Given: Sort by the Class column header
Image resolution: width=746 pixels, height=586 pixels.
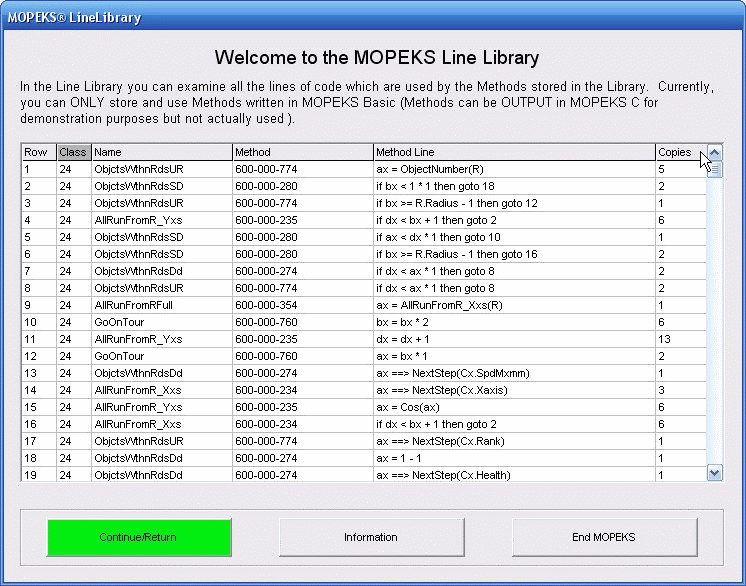Looking at the screenshot, I should [x=73, y=152].
